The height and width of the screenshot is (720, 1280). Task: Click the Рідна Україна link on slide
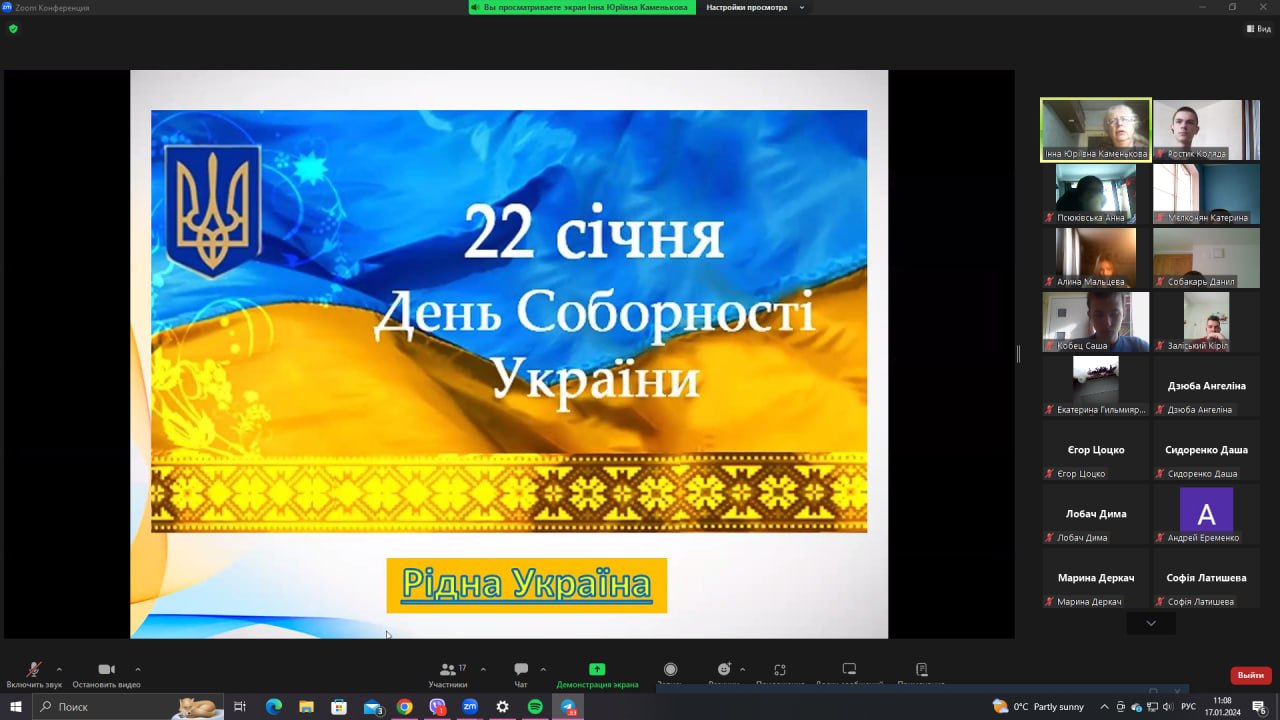pos(526,585)
